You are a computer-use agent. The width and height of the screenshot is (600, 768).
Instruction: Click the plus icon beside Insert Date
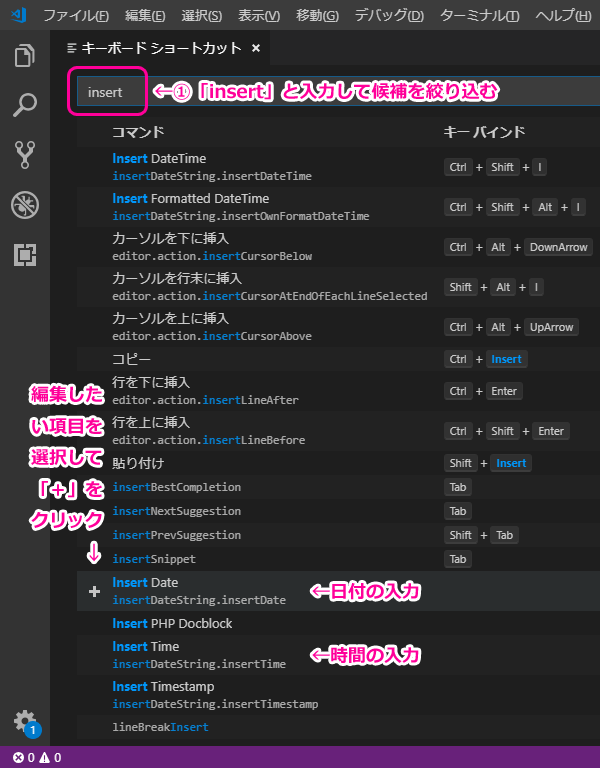[94, 591]
